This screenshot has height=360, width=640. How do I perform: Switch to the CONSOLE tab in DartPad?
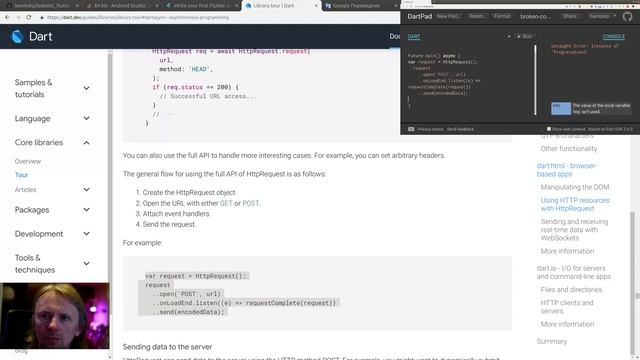pyautogui.click(x=613, y=36)
